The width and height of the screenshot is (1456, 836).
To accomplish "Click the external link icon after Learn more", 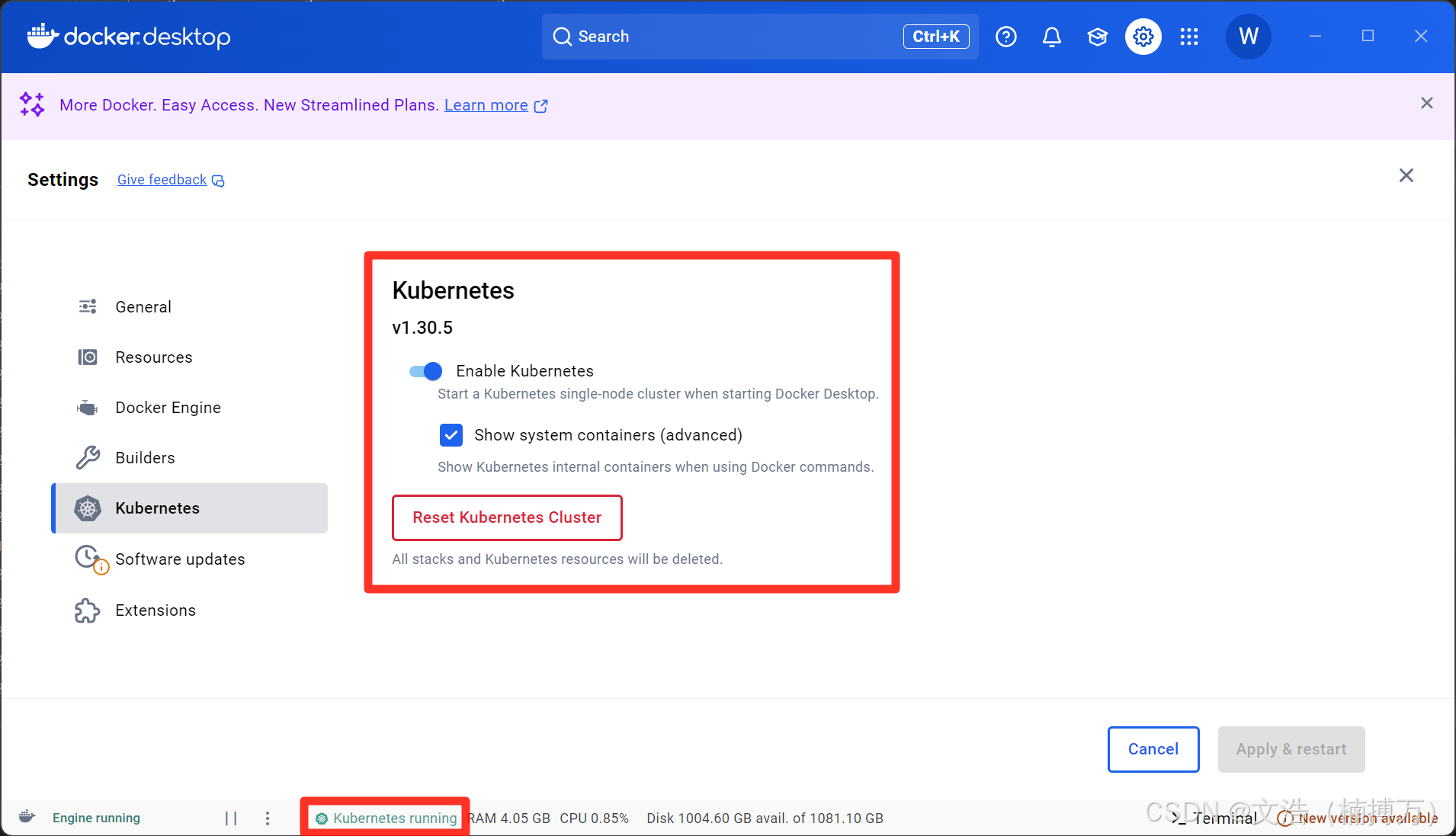I will tap(540, 106).
